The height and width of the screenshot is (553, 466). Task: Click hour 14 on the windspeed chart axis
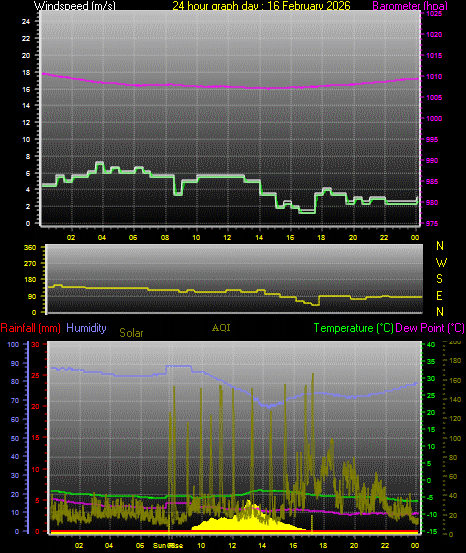pyautogui.click(x=259, y=238)
